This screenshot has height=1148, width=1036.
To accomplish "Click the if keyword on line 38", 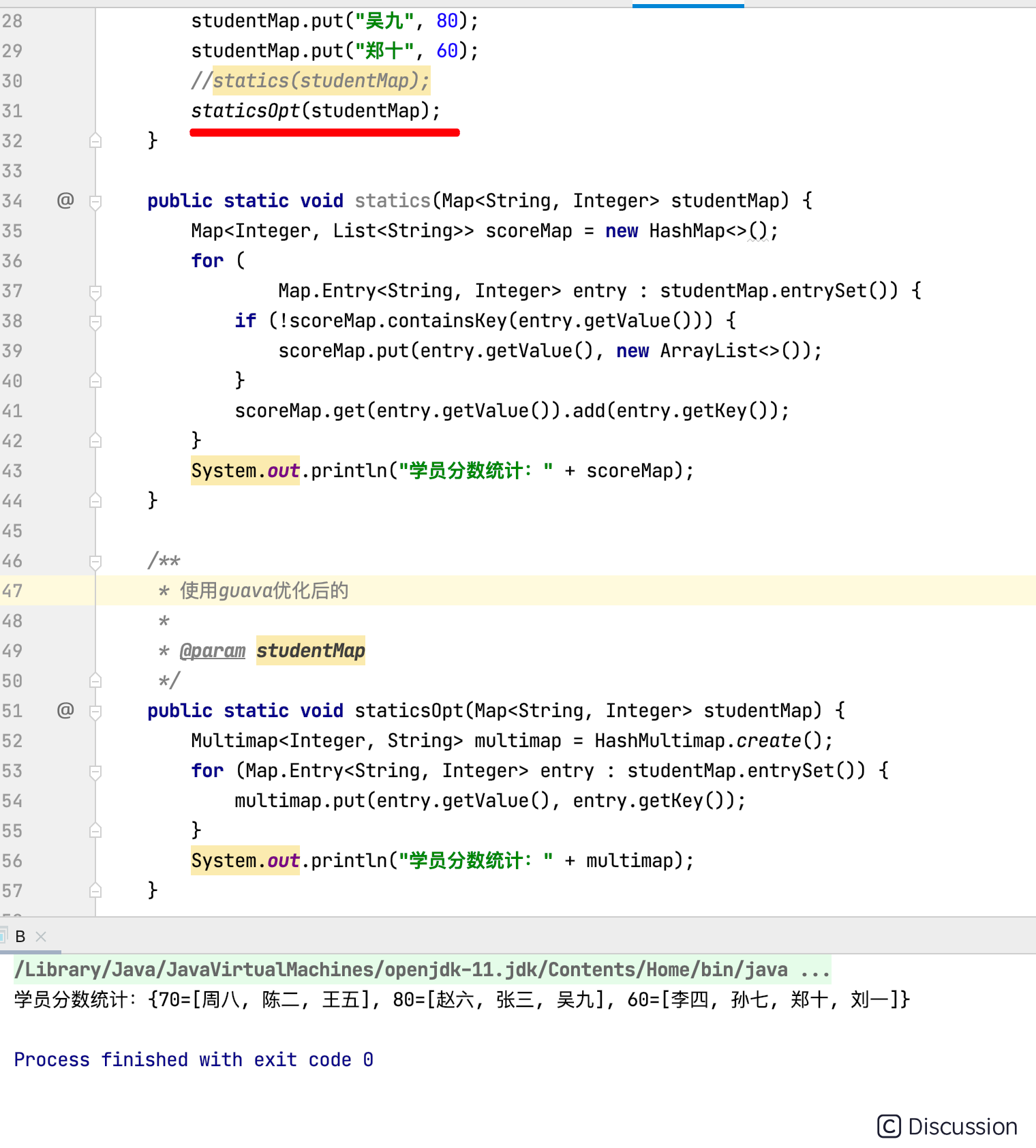I will click(245, 320).
